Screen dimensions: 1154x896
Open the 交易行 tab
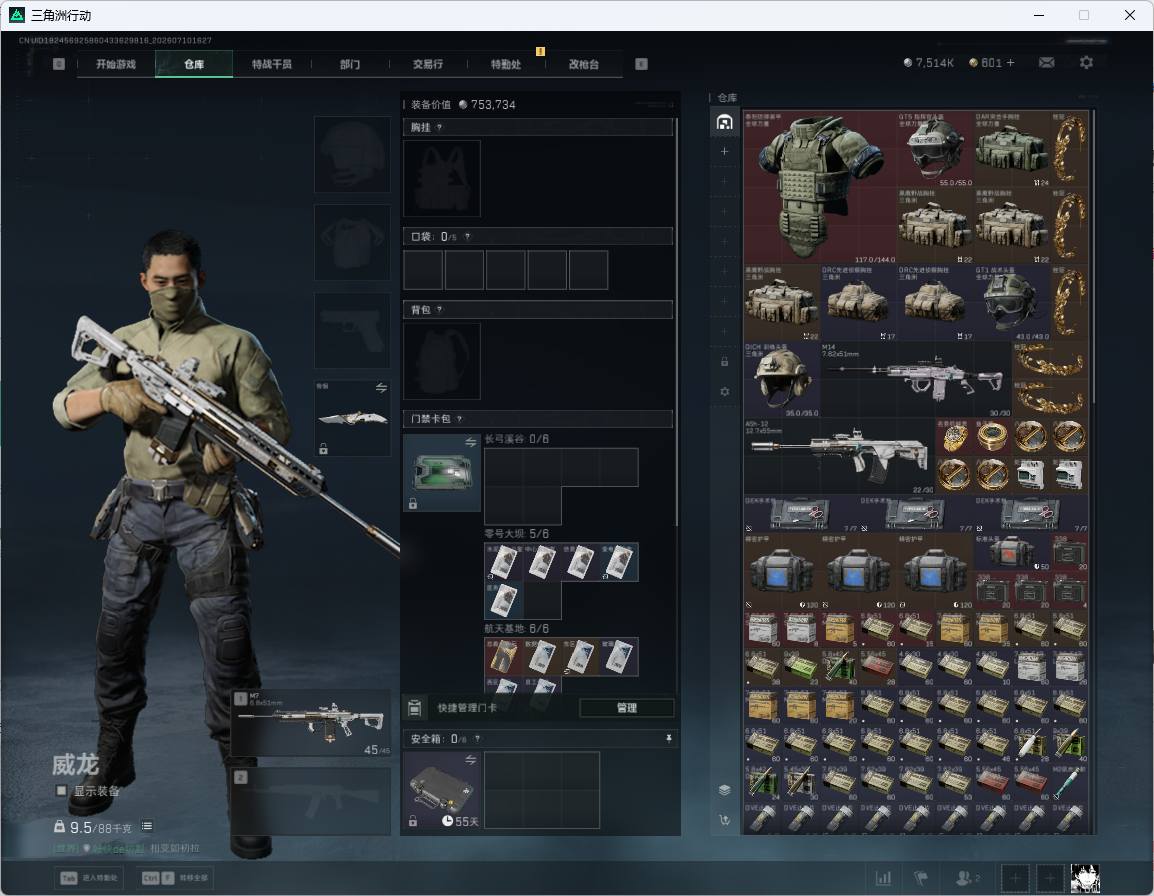click(x=428, y=64)
